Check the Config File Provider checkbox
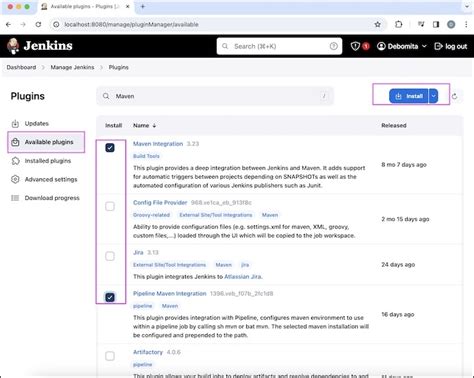 click(110, 206)
